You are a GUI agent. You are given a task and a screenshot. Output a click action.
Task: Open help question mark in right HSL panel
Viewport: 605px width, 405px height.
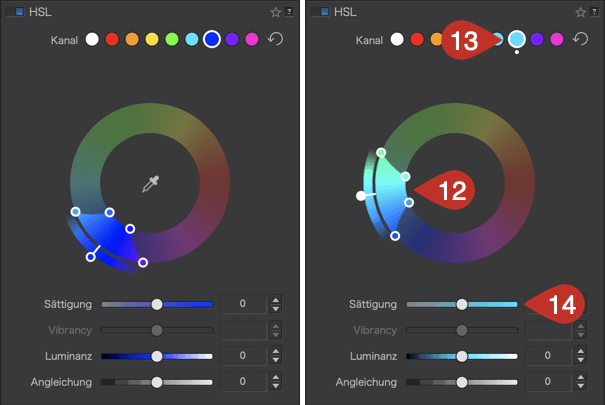pos(594,12)
